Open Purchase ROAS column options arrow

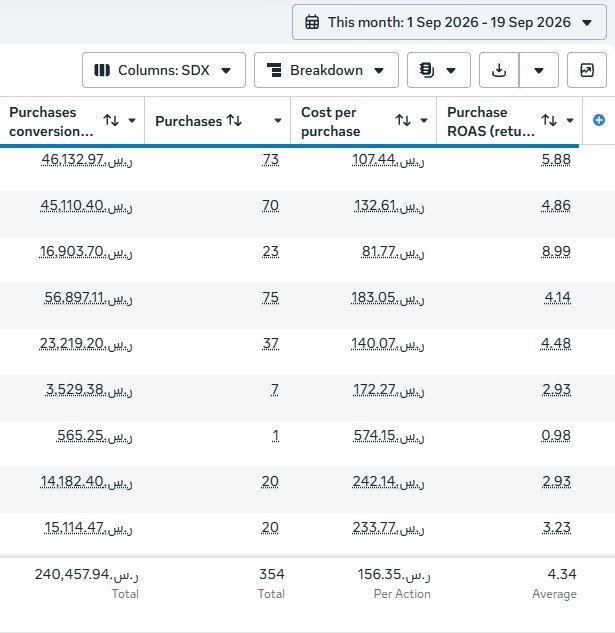570,120
